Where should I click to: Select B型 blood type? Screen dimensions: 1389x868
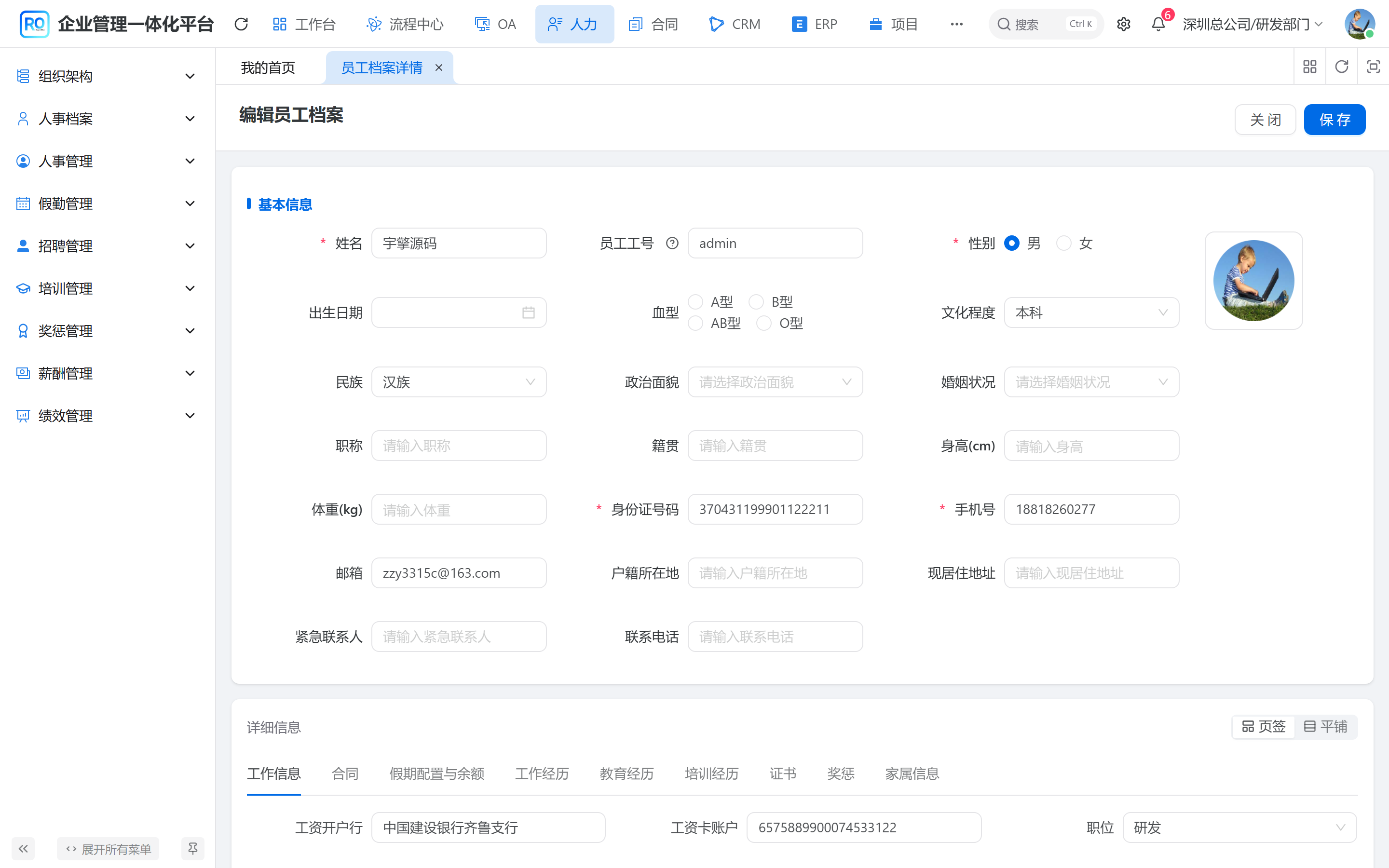[757, 302]
